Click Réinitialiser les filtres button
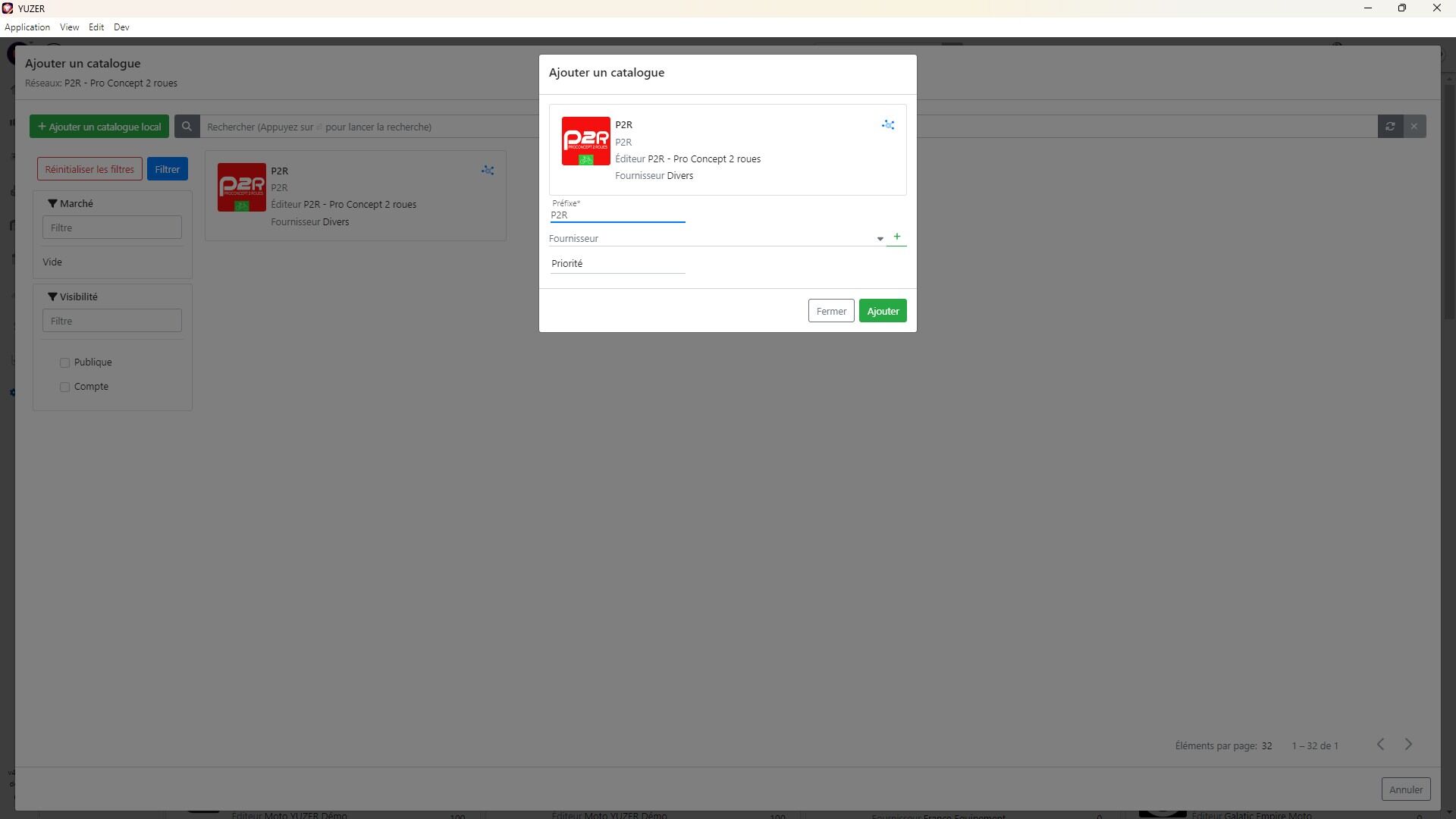This screenshot has height=819, width=1456. tap(89, 169)
